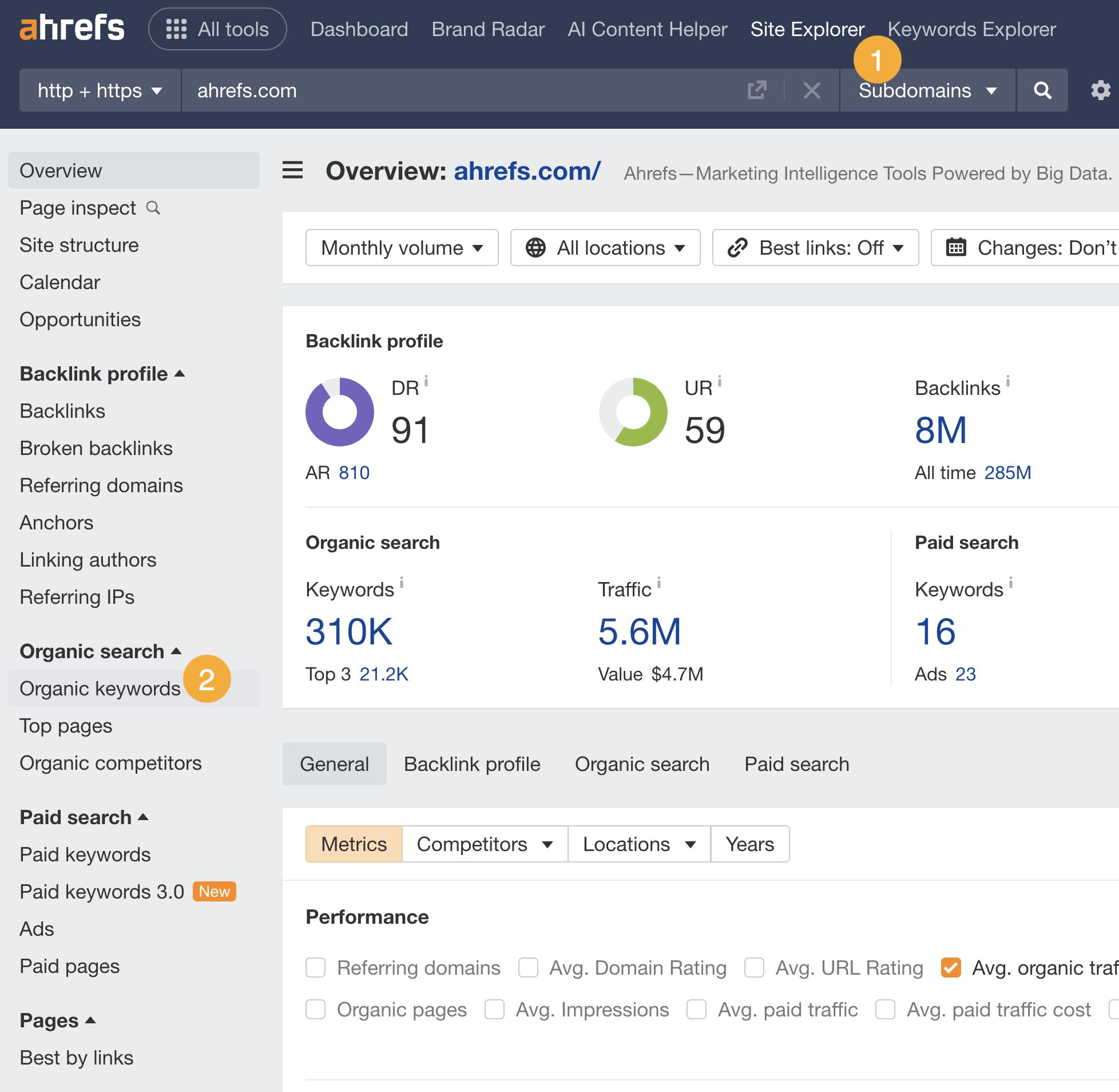Click the hamburger icon beside Overview heading
1119x1092 pixels.
(x=292, y=171)
